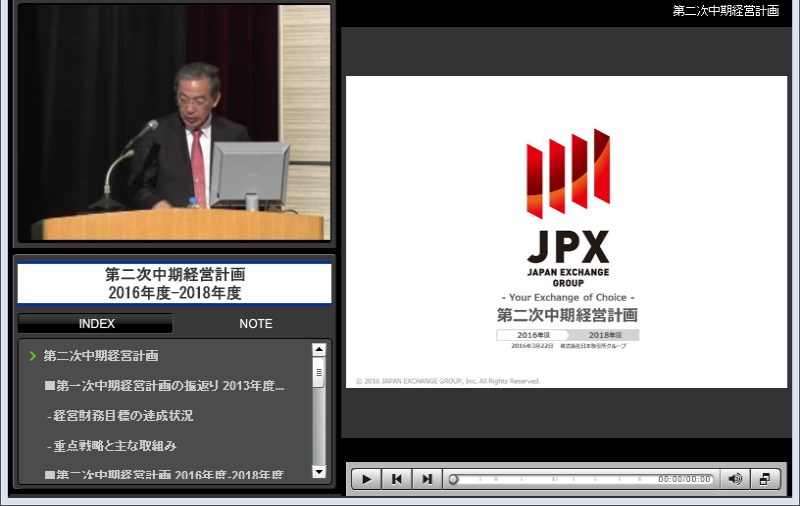Skip to the next slide button
Screen dimensions: 800x506
point(427,479)
